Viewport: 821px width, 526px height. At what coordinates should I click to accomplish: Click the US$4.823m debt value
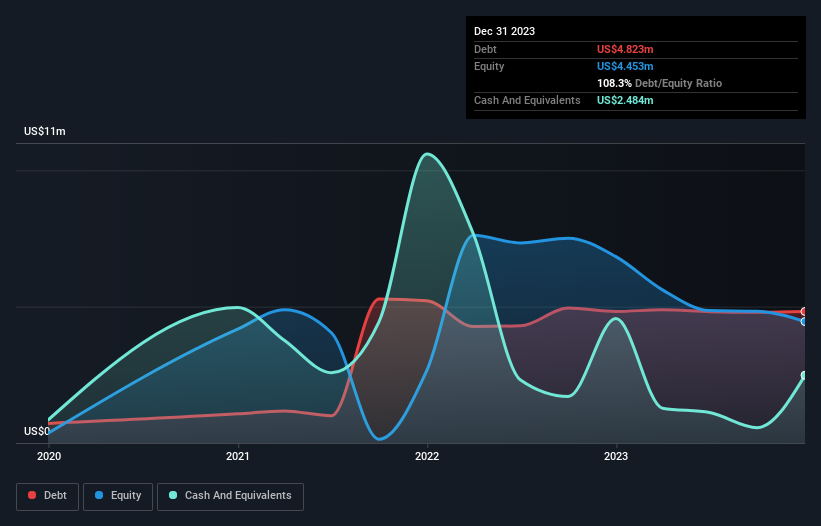pos(625,49)
